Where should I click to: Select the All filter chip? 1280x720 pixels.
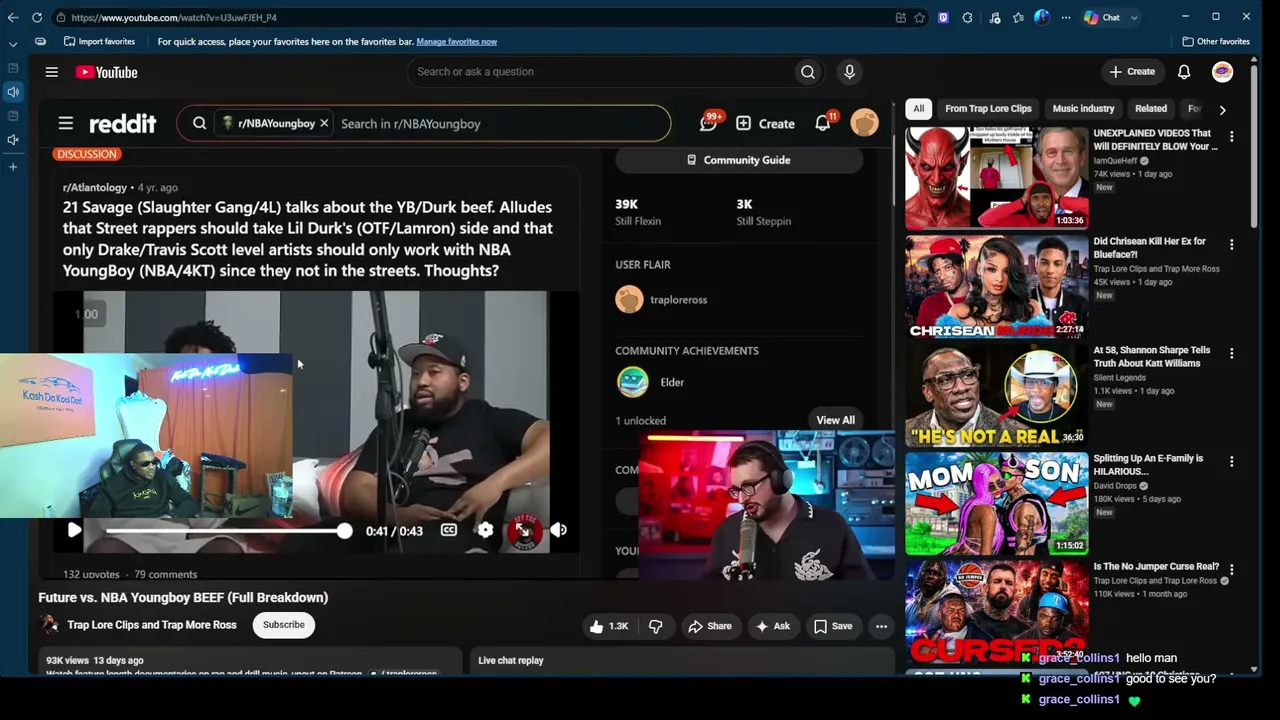click(x=918, y=109)
